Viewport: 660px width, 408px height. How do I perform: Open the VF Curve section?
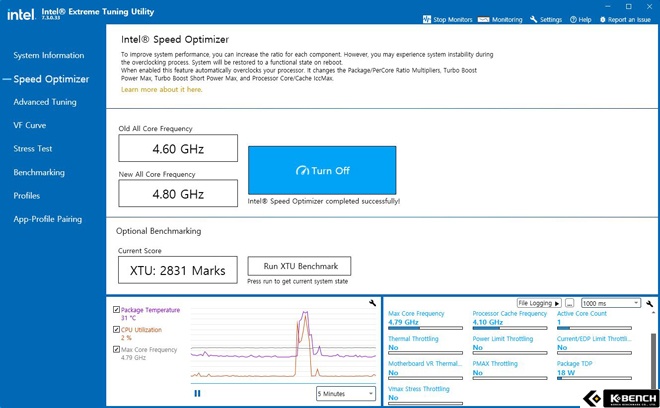click(29, 125)
